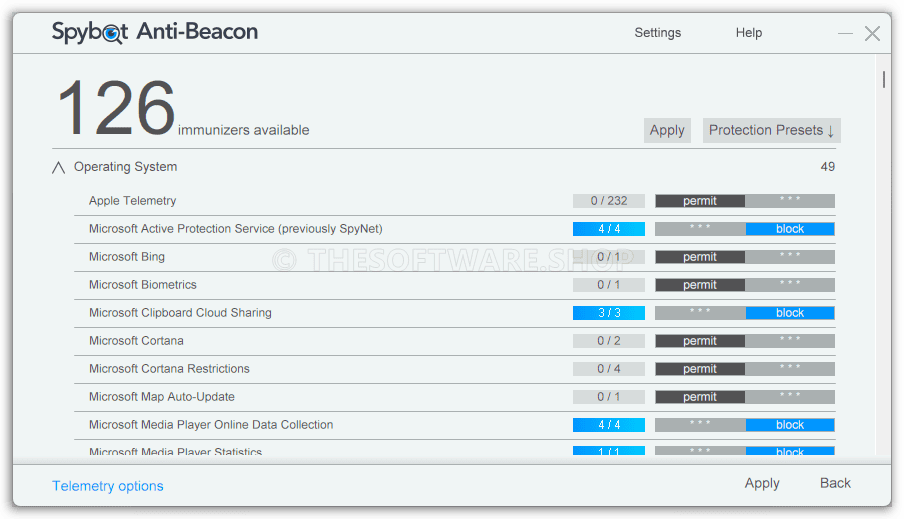
Task: Click the vertical scrollbar thumb
Action: [883, 80]
